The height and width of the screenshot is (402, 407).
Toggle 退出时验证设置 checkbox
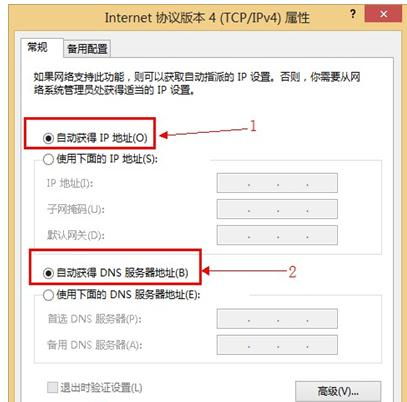[52, 388]
